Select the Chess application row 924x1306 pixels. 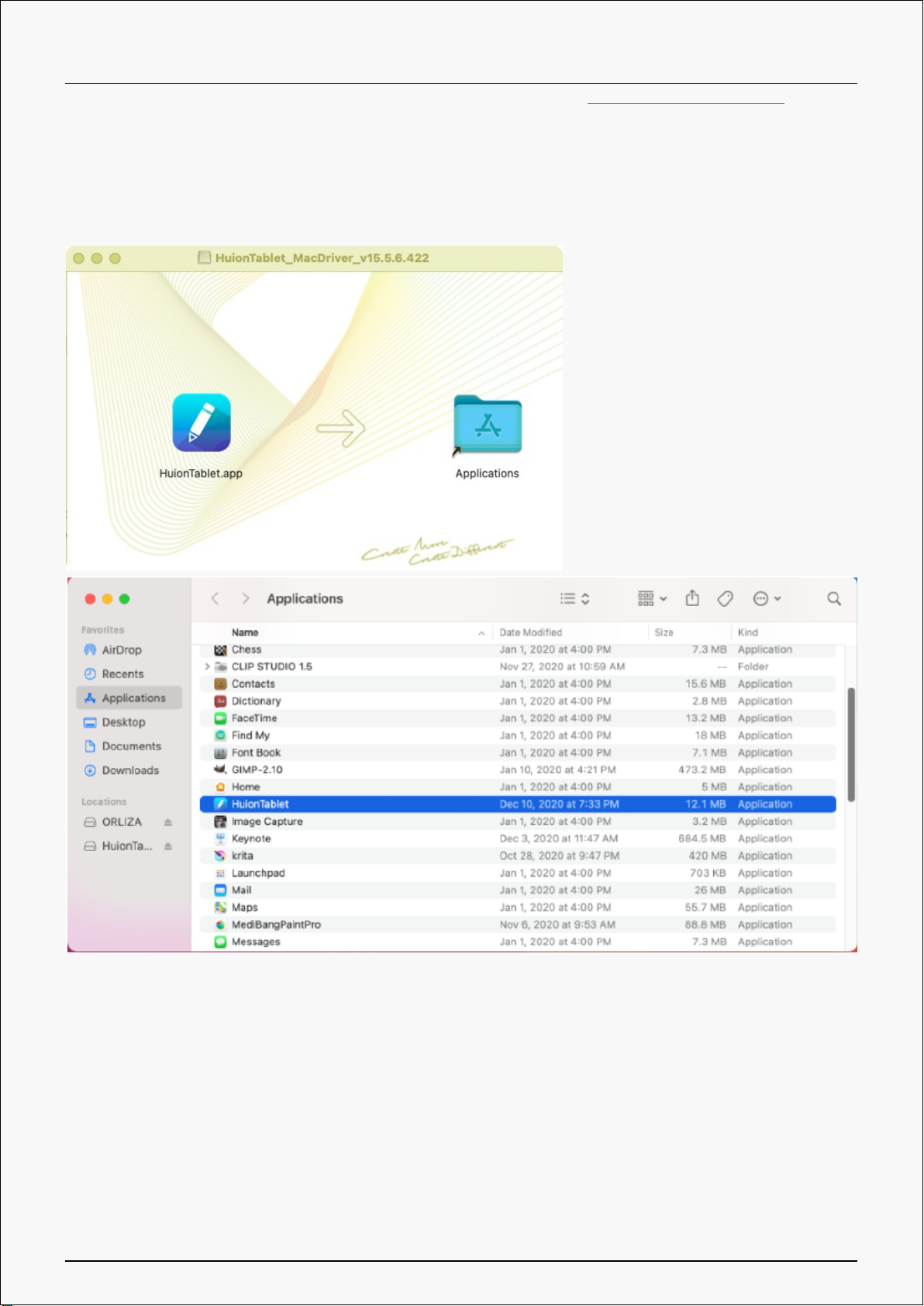[518, 650]
